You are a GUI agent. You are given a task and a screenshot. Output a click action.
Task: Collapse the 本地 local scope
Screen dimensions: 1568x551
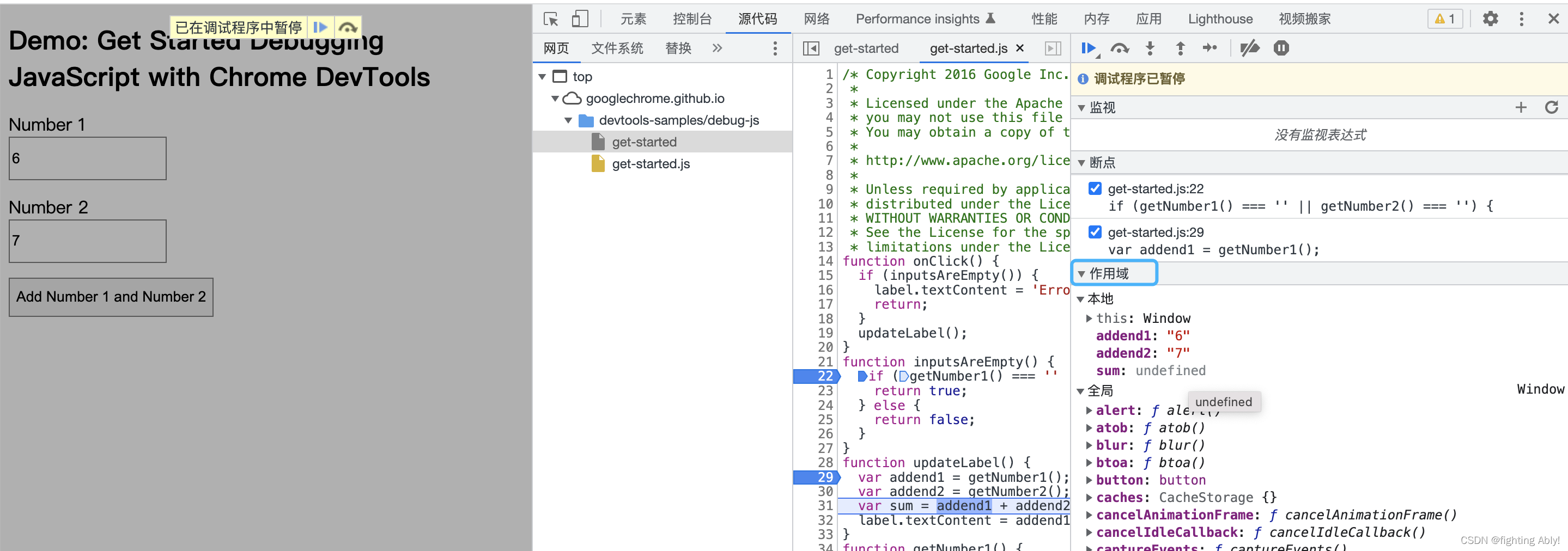click(1080, 299)
